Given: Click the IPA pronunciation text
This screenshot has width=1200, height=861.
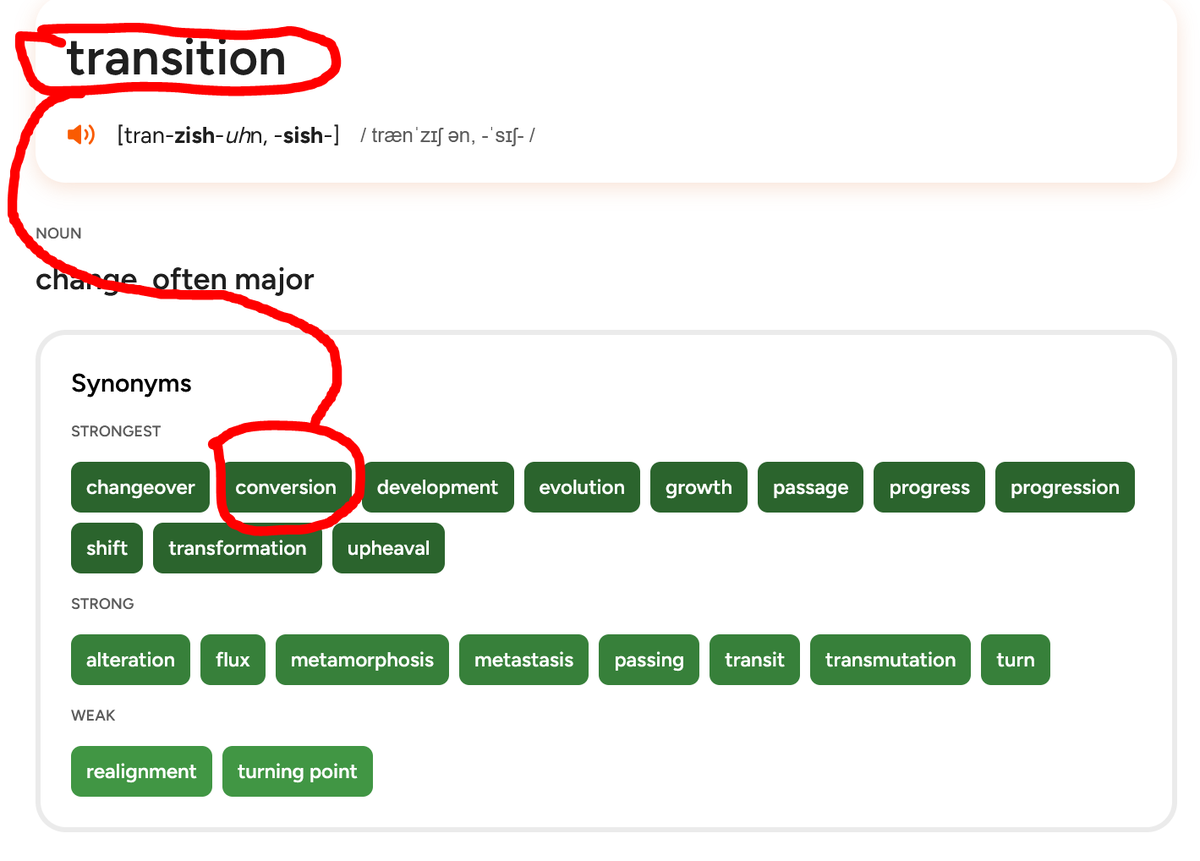Looking at the screenshot, I should tap(448, 135).
